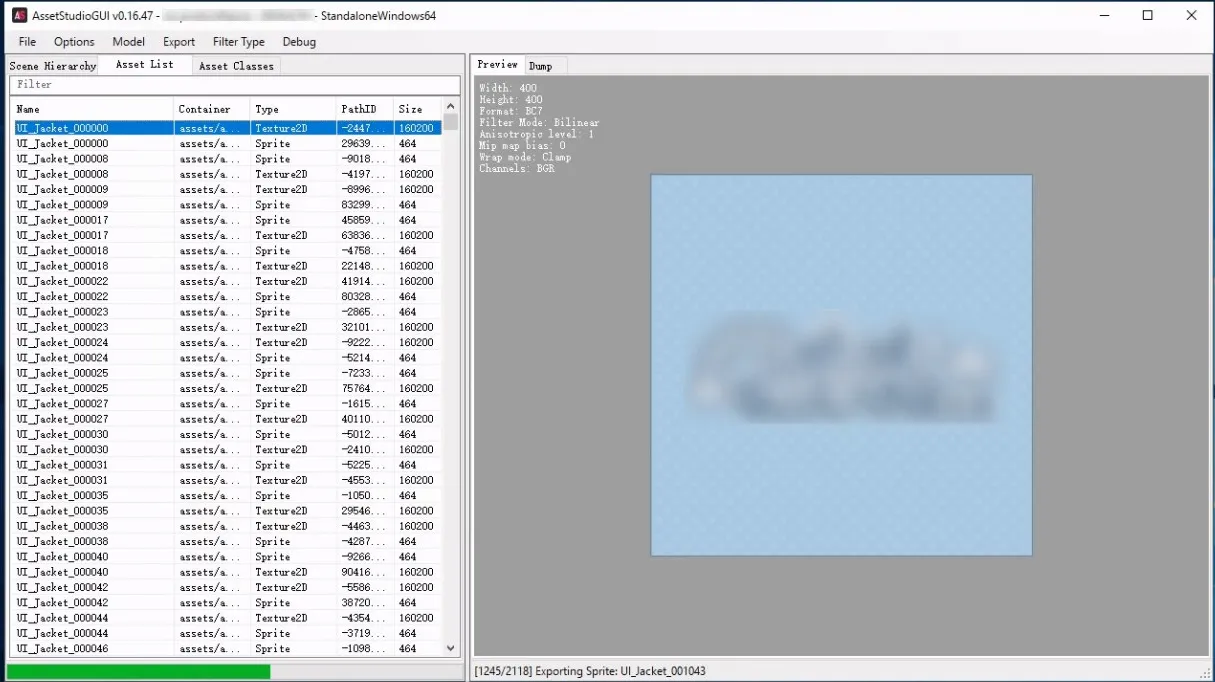Screen dimensions: 1215x682
Task: Open the Options menu
Action: [74, 42]
